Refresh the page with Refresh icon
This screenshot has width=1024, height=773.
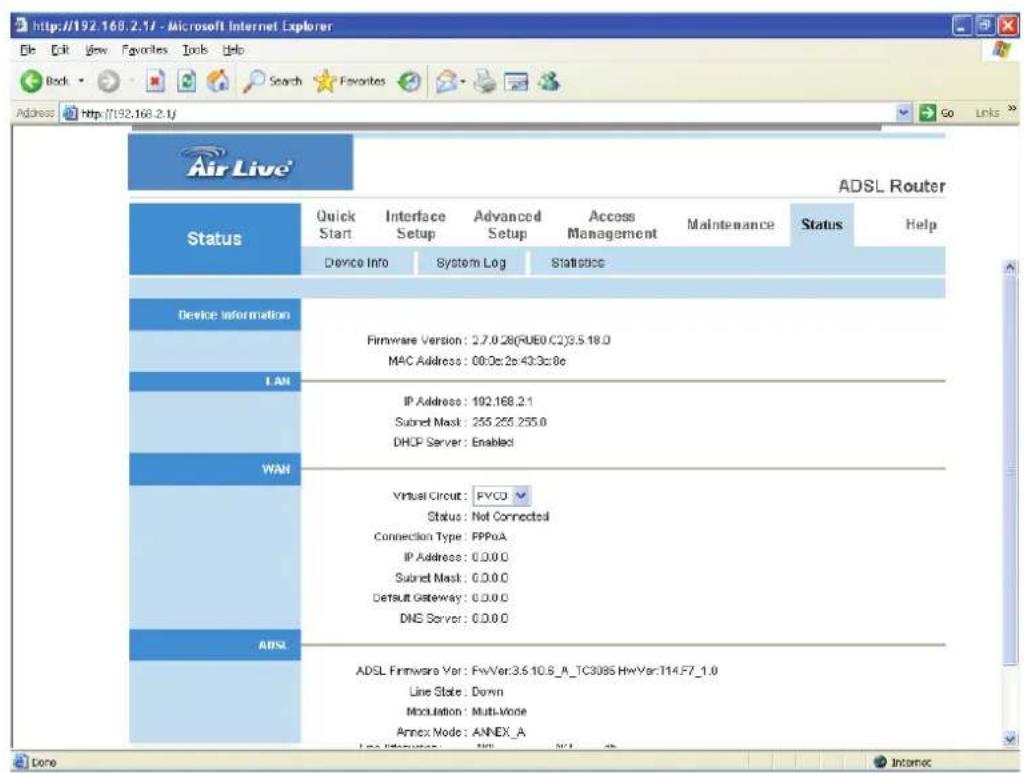coord(187,82)
